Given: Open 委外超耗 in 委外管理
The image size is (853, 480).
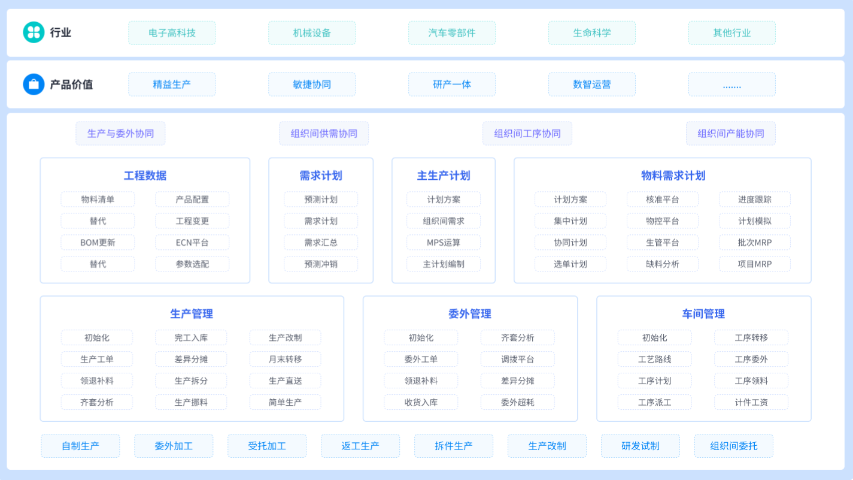Looking at the screenshot, I should click(x=517, y=402).
